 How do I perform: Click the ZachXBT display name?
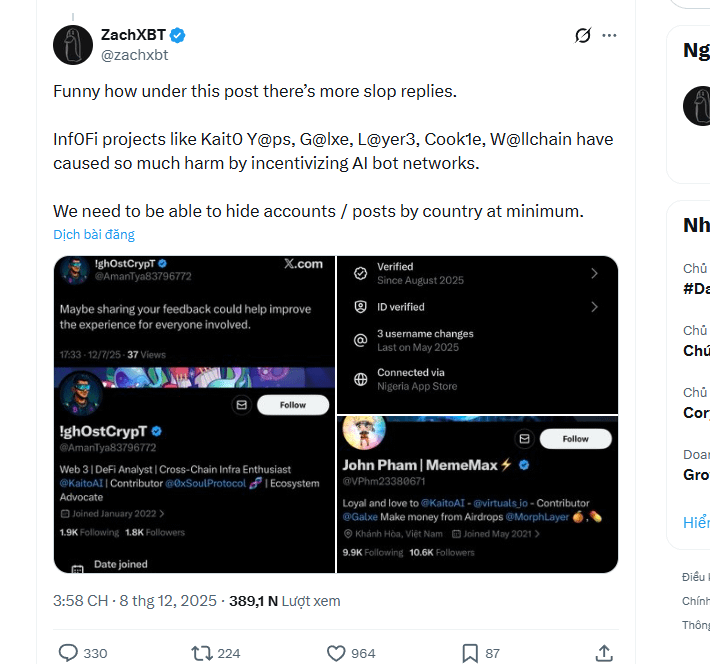(133, 35)
